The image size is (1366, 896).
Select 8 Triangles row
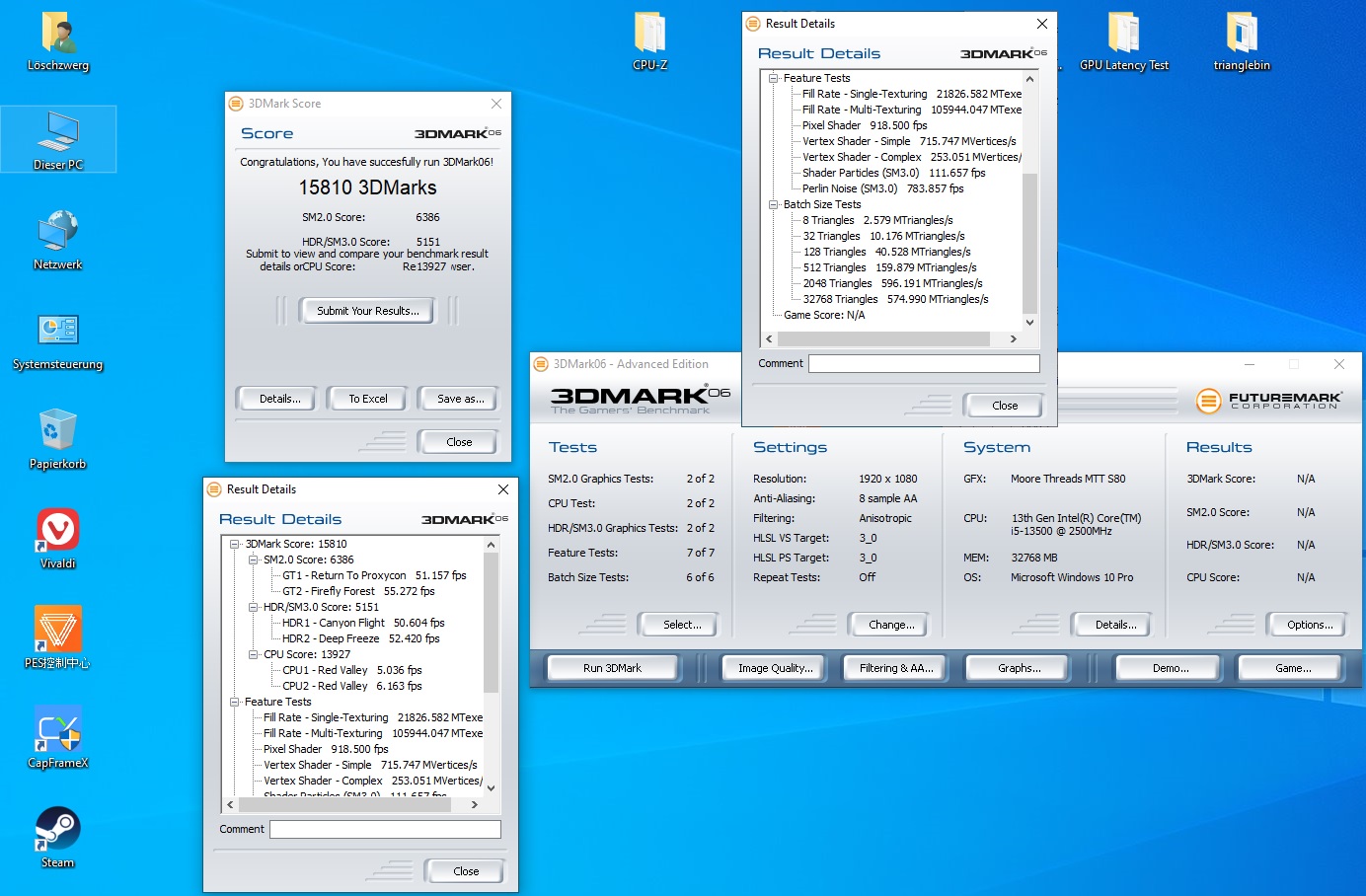coord(877,220)
